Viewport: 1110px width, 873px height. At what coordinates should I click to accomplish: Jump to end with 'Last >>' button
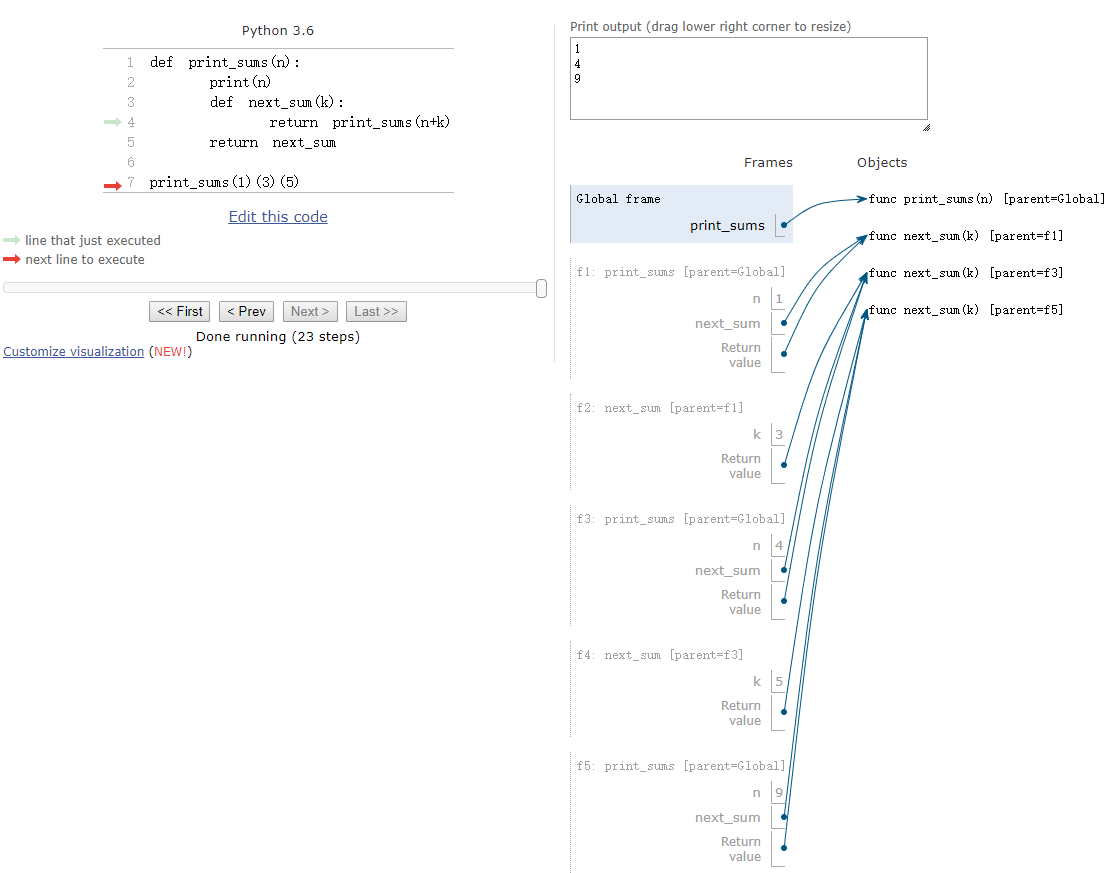pos(376,312)
